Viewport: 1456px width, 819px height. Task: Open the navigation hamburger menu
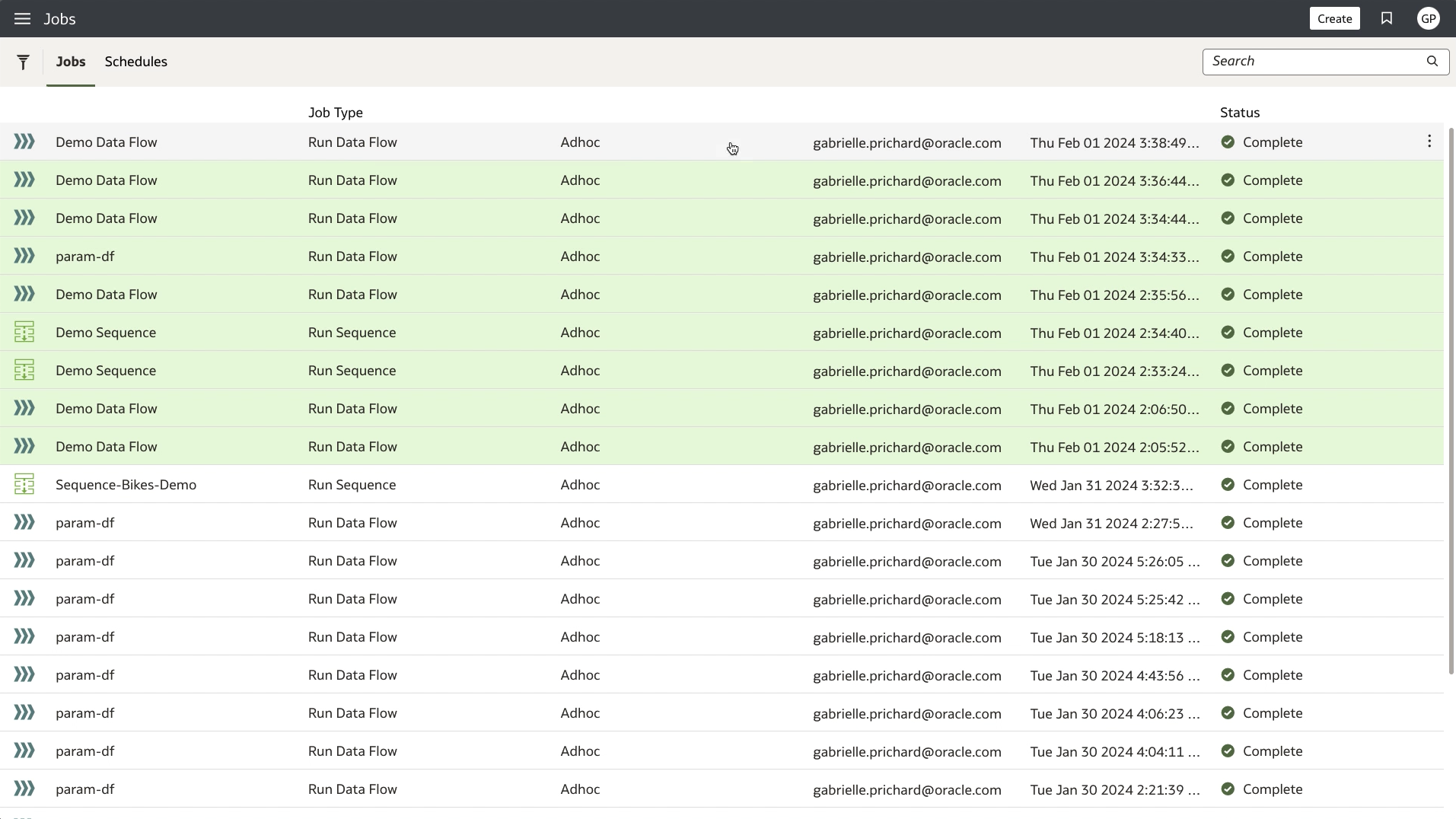(x=21, y=18)
